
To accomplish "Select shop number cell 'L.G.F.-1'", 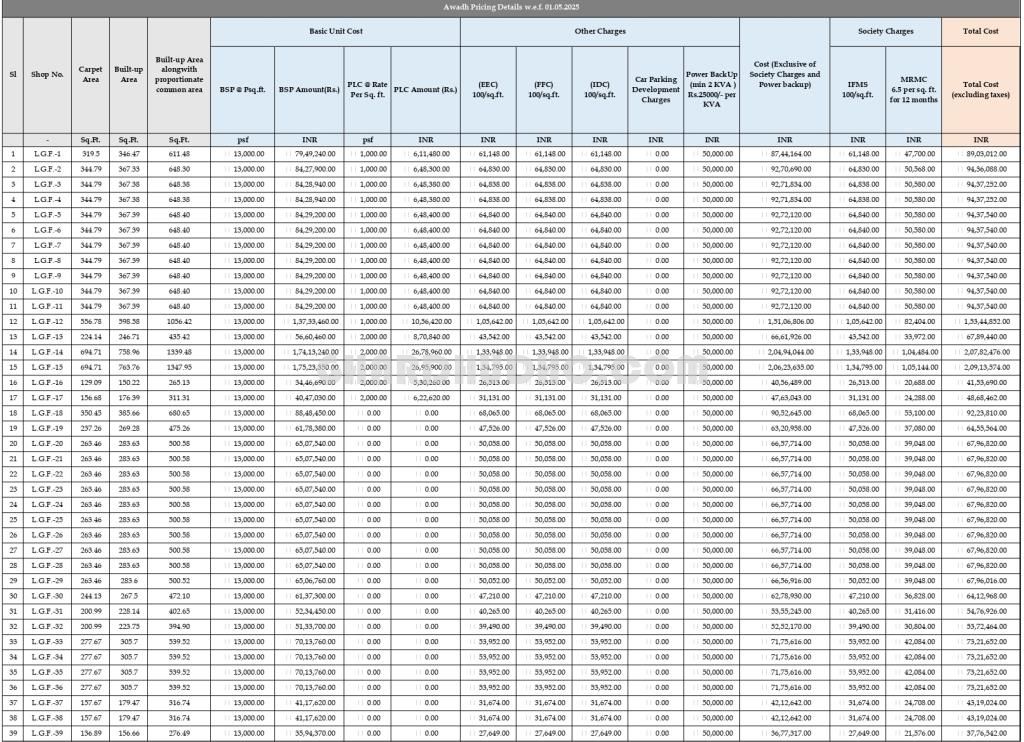I will coord(48,154).
